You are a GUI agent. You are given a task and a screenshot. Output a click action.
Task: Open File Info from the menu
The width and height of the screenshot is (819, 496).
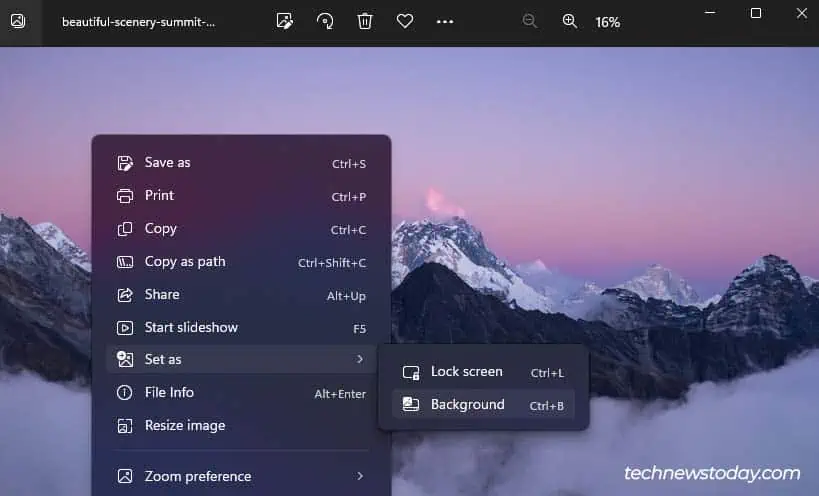pos(241,393)
